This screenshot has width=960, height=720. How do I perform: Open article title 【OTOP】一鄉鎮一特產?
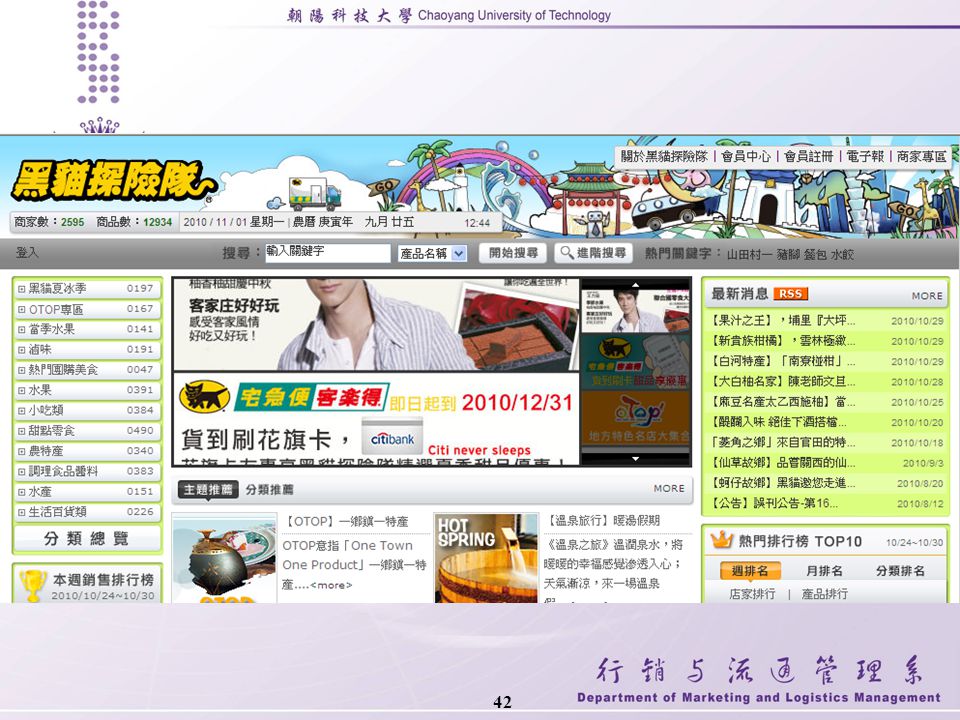tap(345, 522)
